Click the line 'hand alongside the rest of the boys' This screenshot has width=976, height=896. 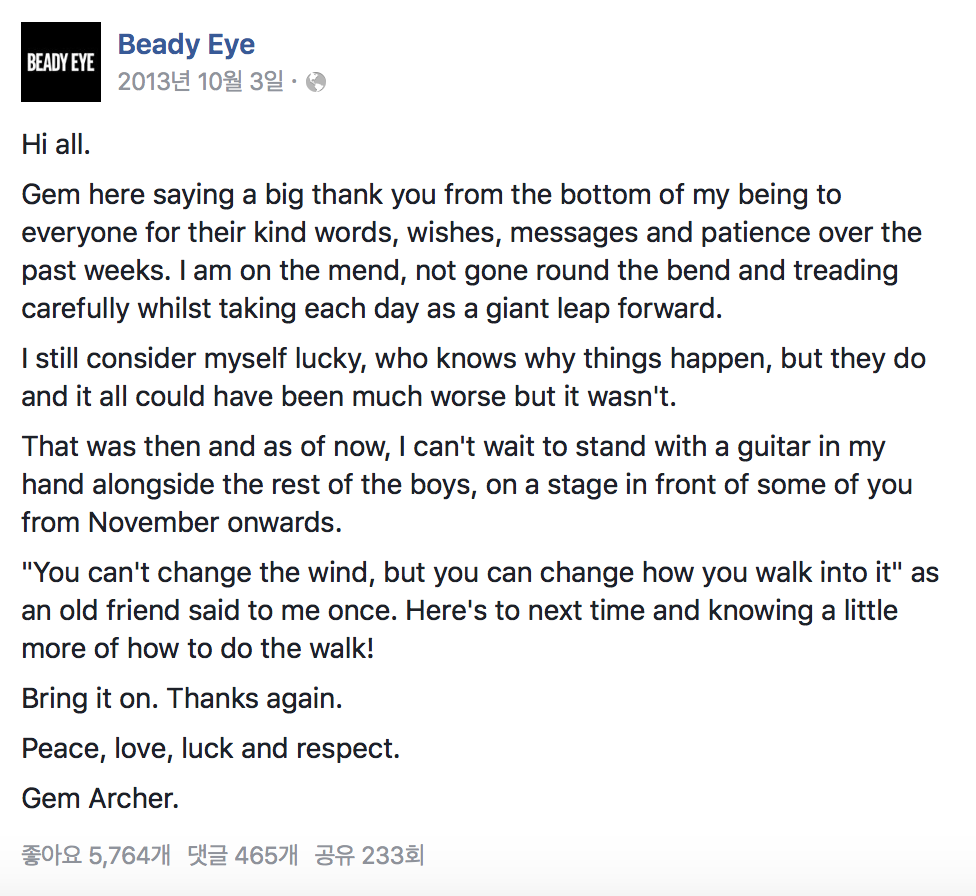(466, 484)
